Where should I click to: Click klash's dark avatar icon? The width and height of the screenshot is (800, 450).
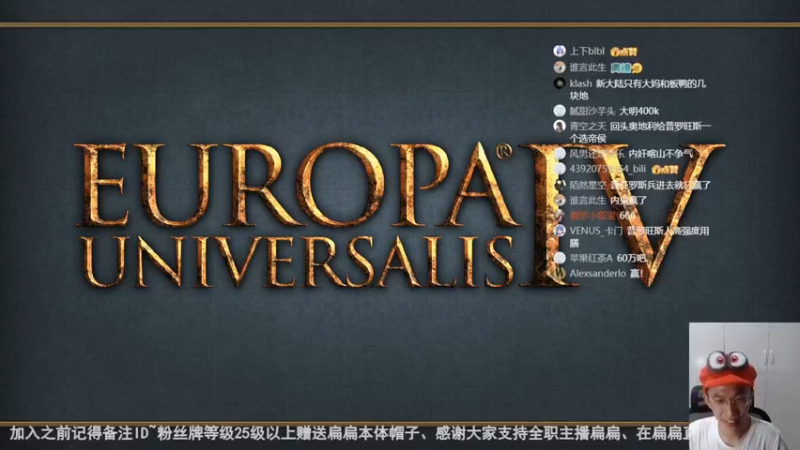click(x=560, y=83)
